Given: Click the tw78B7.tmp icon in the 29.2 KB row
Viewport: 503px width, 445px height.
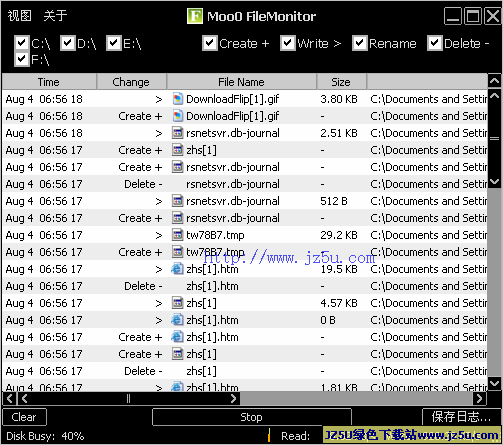Looking at the screenshot, I should (x=178, y=235).
